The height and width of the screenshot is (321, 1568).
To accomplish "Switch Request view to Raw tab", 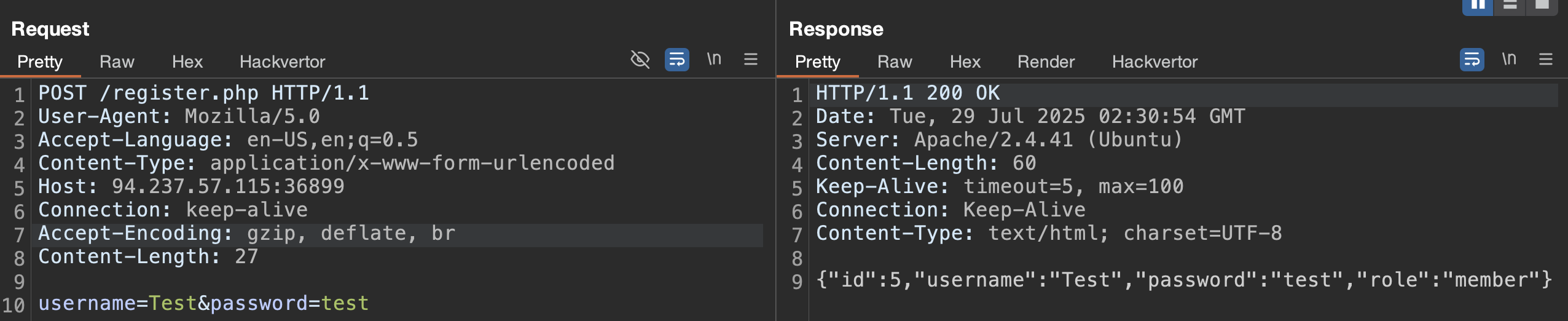I will [x=117, y=61].
